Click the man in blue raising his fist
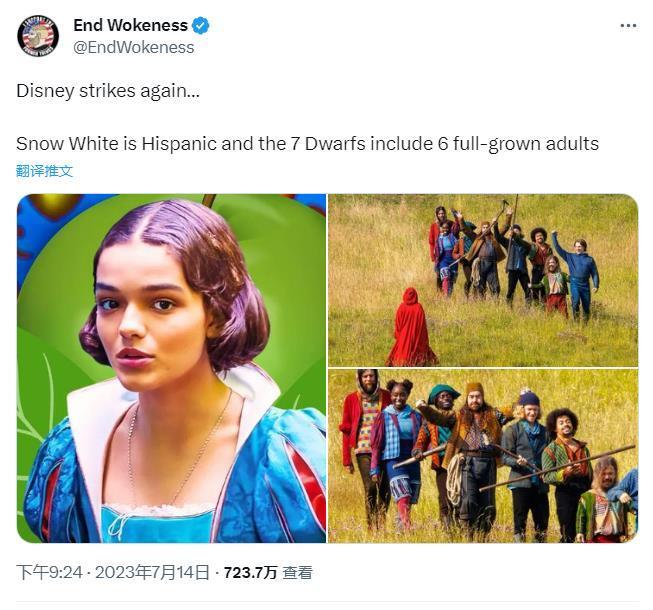 578,276
